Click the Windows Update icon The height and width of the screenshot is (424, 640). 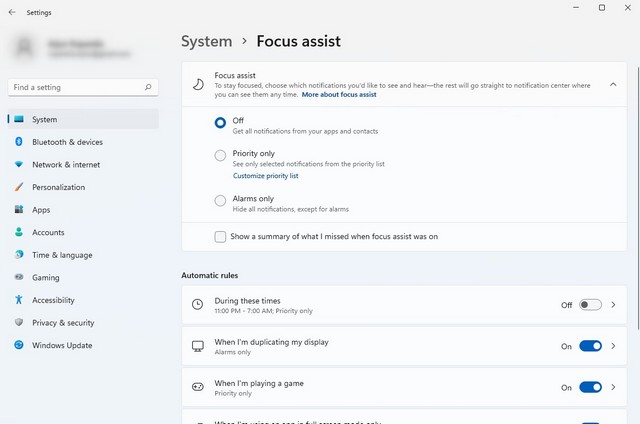tap(19, 345)
